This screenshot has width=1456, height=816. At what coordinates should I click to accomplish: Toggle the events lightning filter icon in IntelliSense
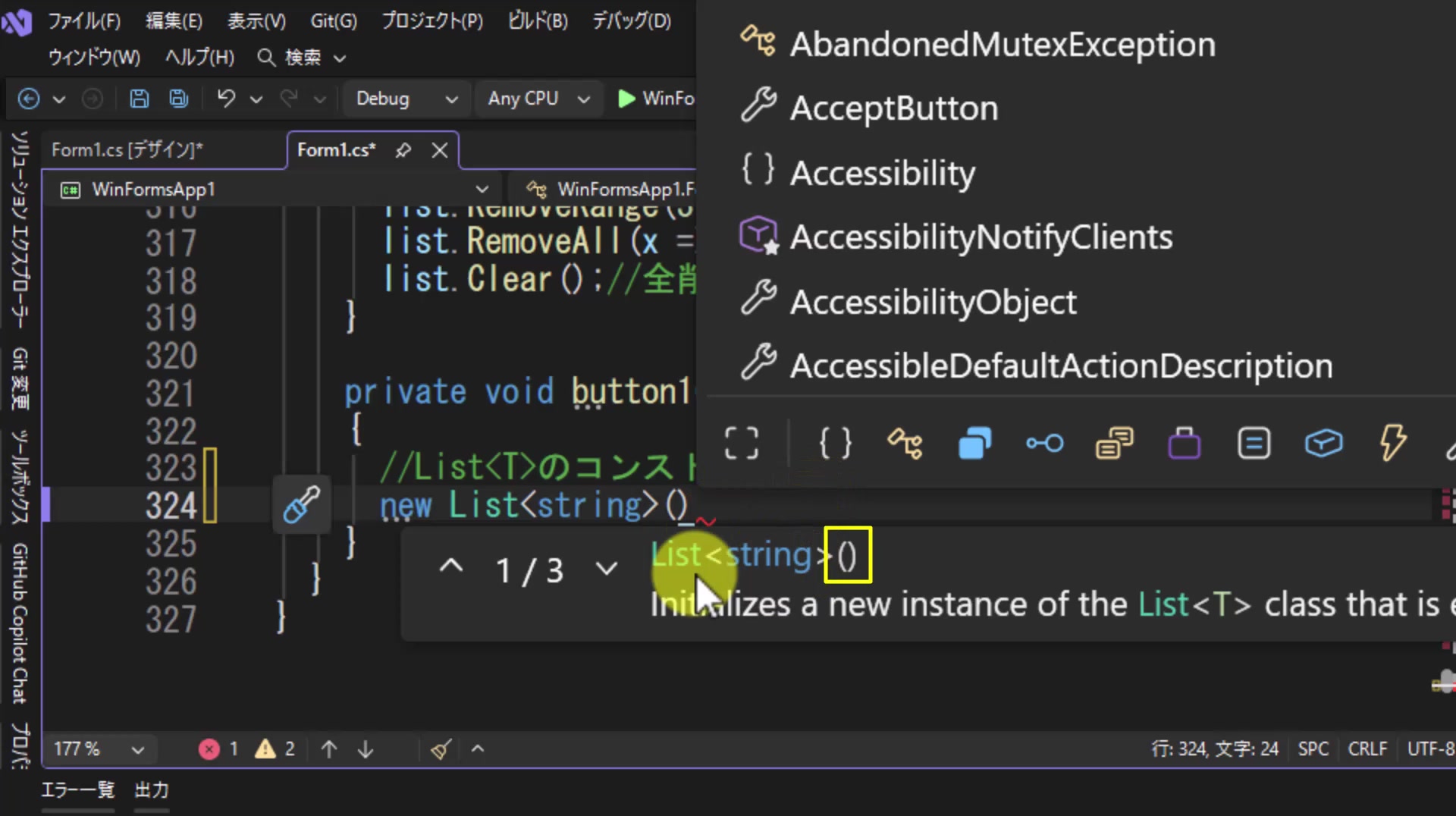click(1393, 443)
